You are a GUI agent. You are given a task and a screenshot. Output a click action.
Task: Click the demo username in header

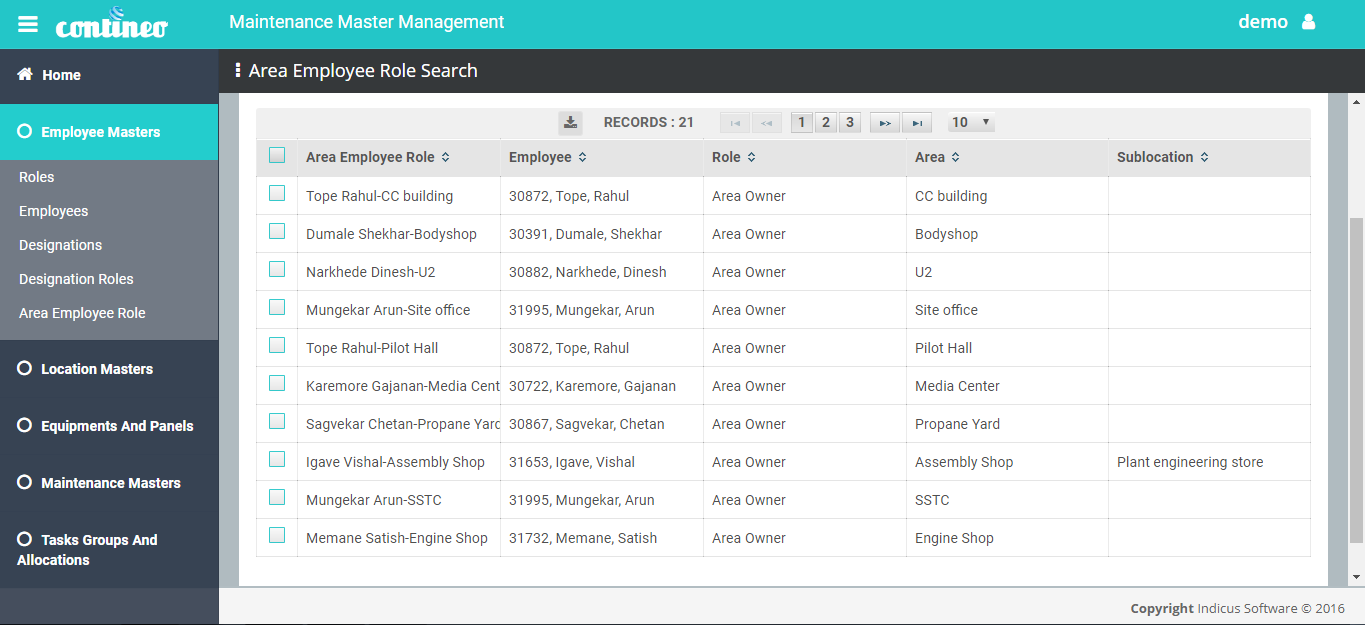point(1263,22)
